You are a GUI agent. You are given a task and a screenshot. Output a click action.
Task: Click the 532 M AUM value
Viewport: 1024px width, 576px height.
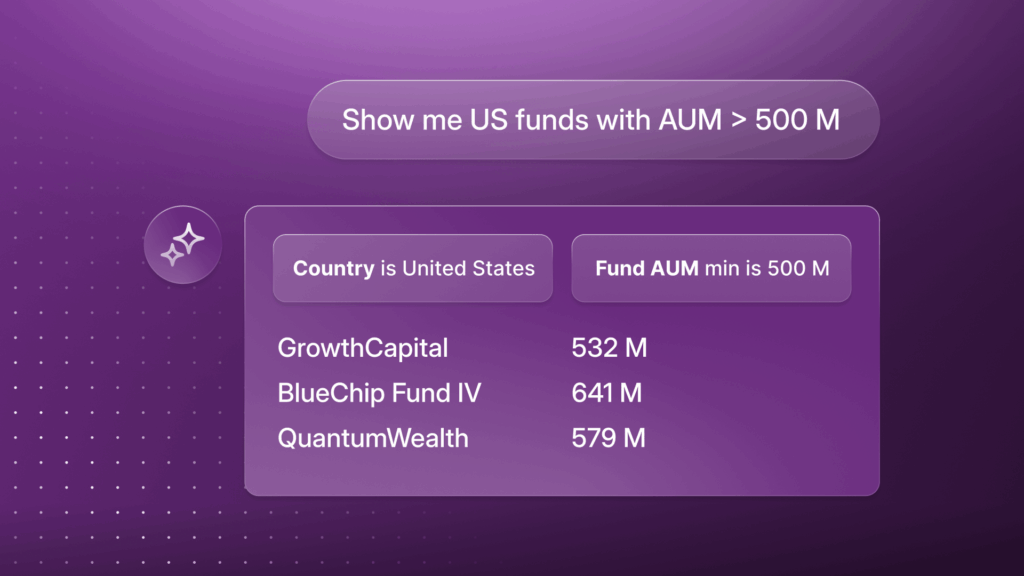point(609,348)
